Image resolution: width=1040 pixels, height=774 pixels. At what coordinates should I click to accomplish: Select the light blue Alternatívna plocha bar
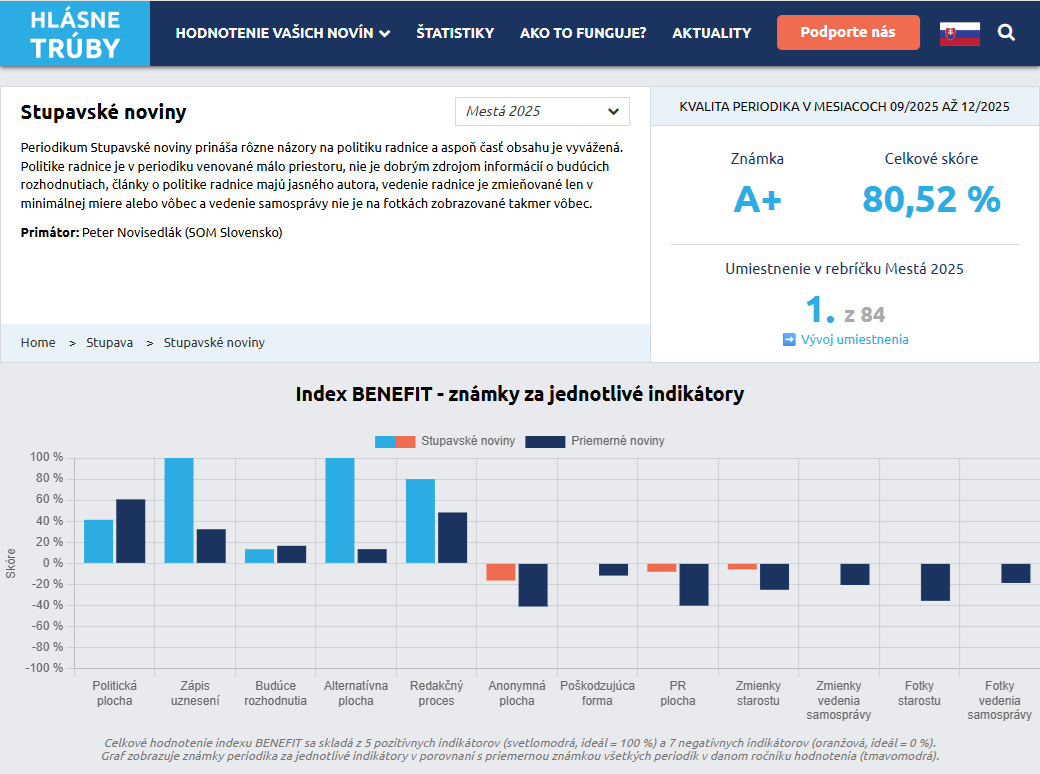340,510
